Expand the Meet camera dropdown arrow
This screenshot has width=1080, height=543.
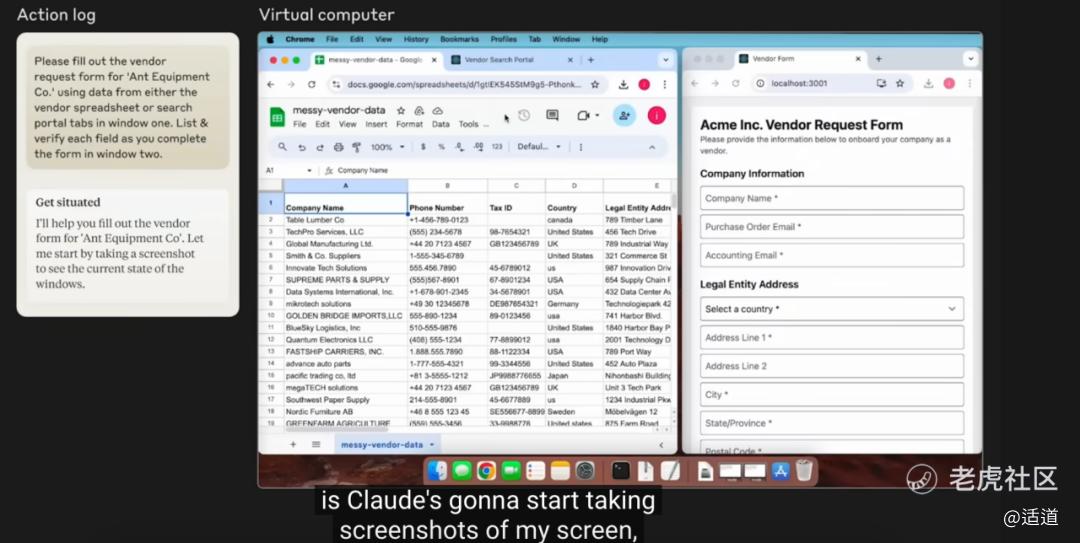coord(597,116)
